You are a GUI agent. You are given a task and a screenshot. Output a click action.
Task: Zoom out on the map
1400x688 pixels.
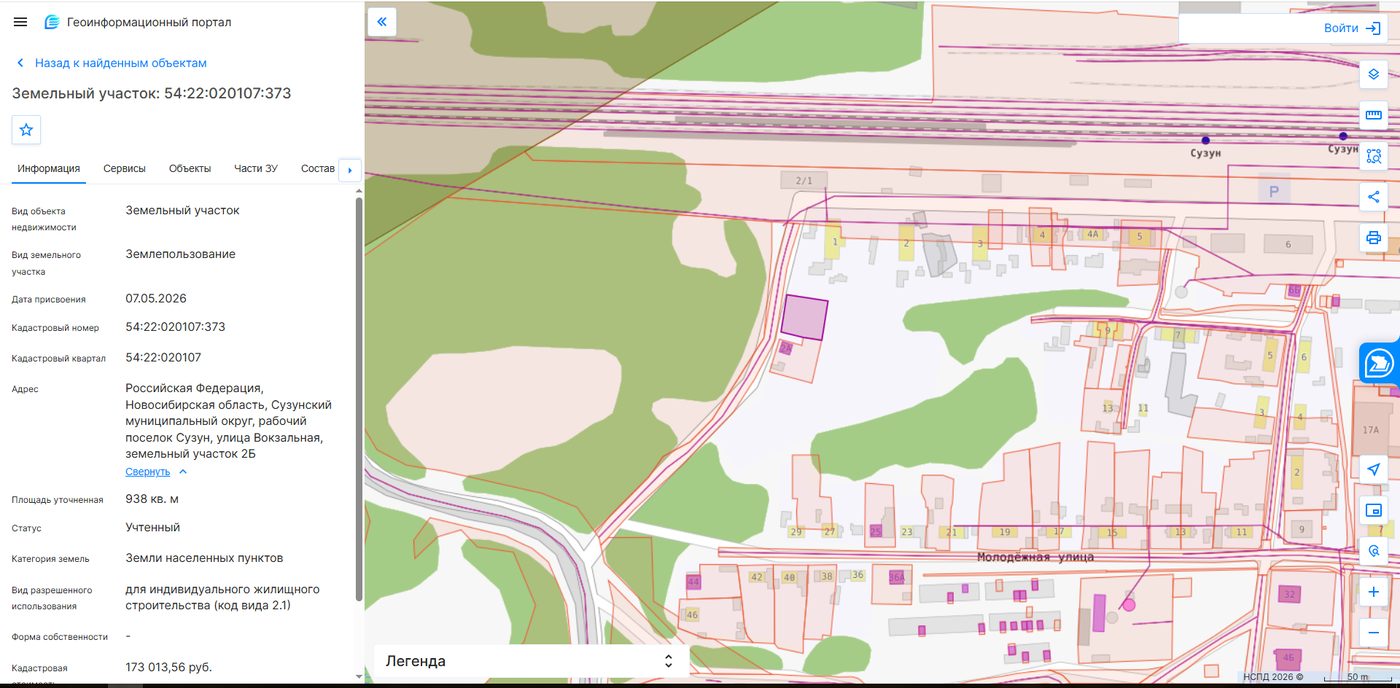(1374, 632)
